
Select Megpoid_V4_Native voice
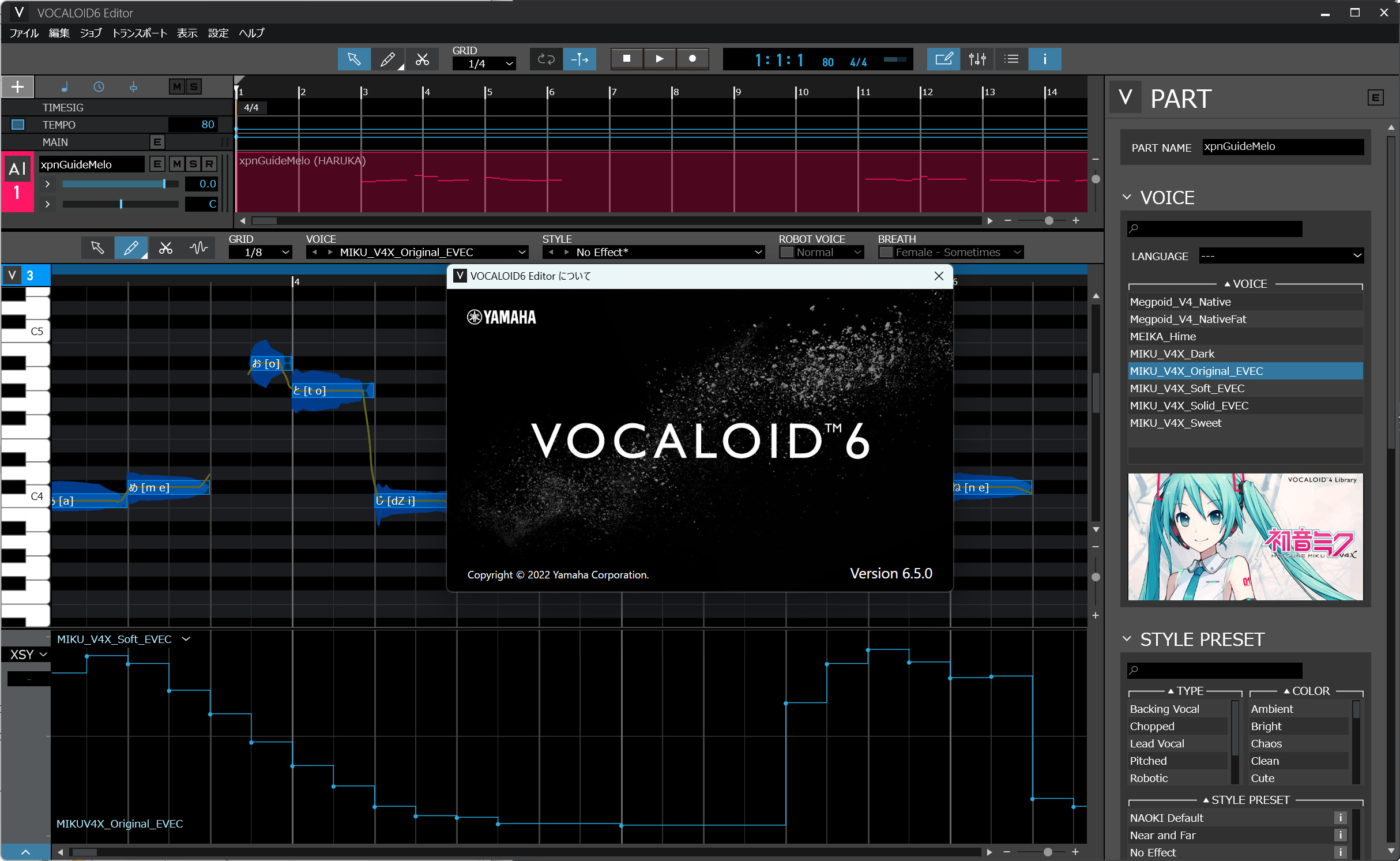[1245, 302]
